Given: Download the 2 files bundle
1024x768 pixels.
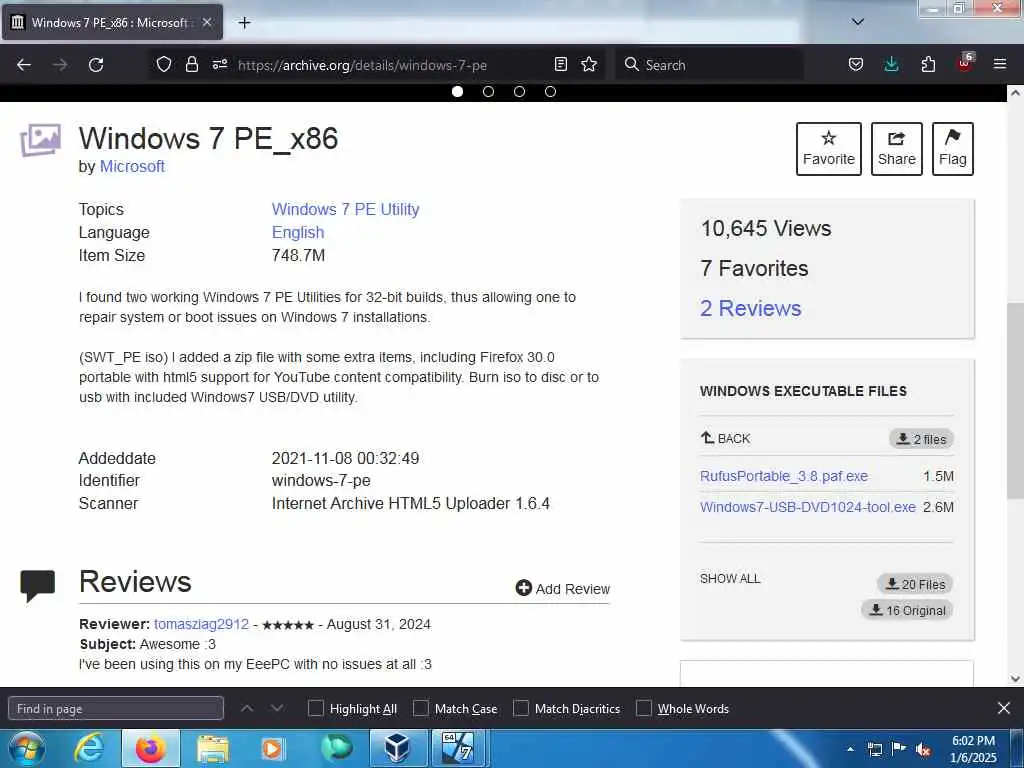Looking at the screenshot, I should (921, 439).
